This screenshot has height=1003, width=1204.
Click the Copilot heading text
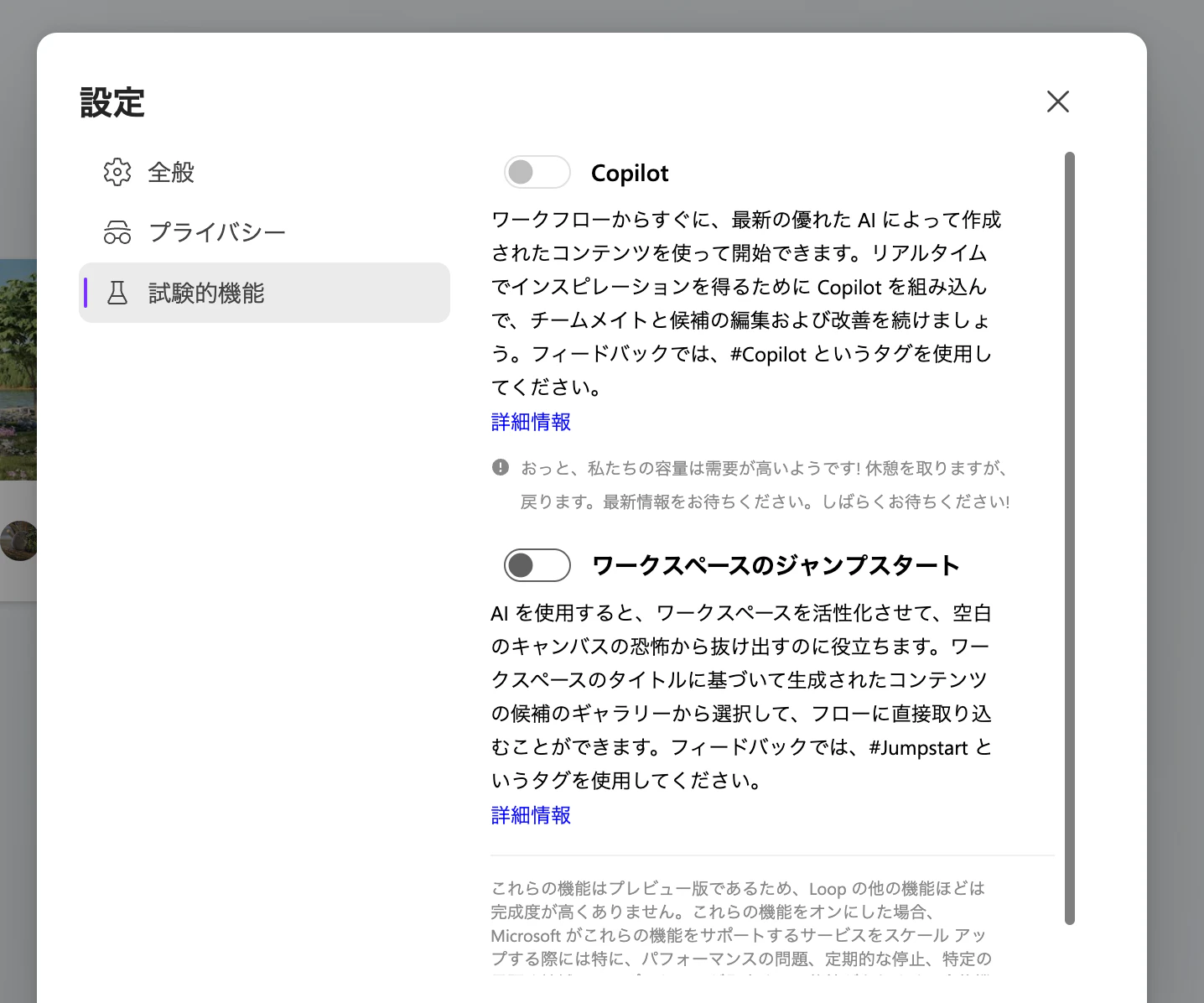click(x=630, y=173)
